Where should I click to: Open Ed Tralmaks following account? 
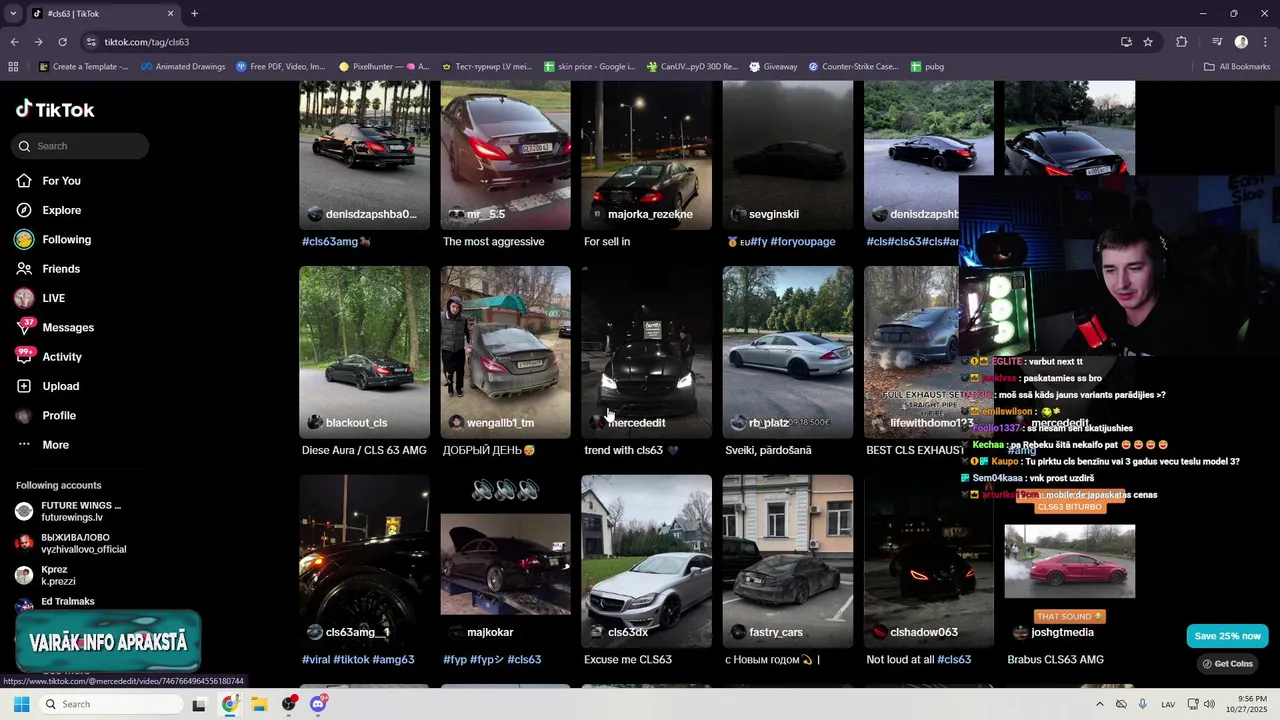[x=67, y=602]
